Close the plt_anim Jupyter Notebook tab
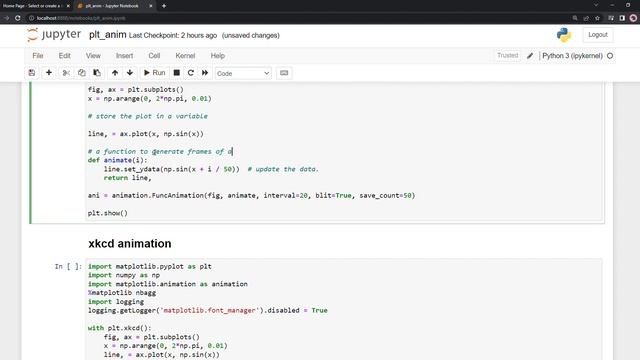640x360 pixels. [x=151, y=6]
